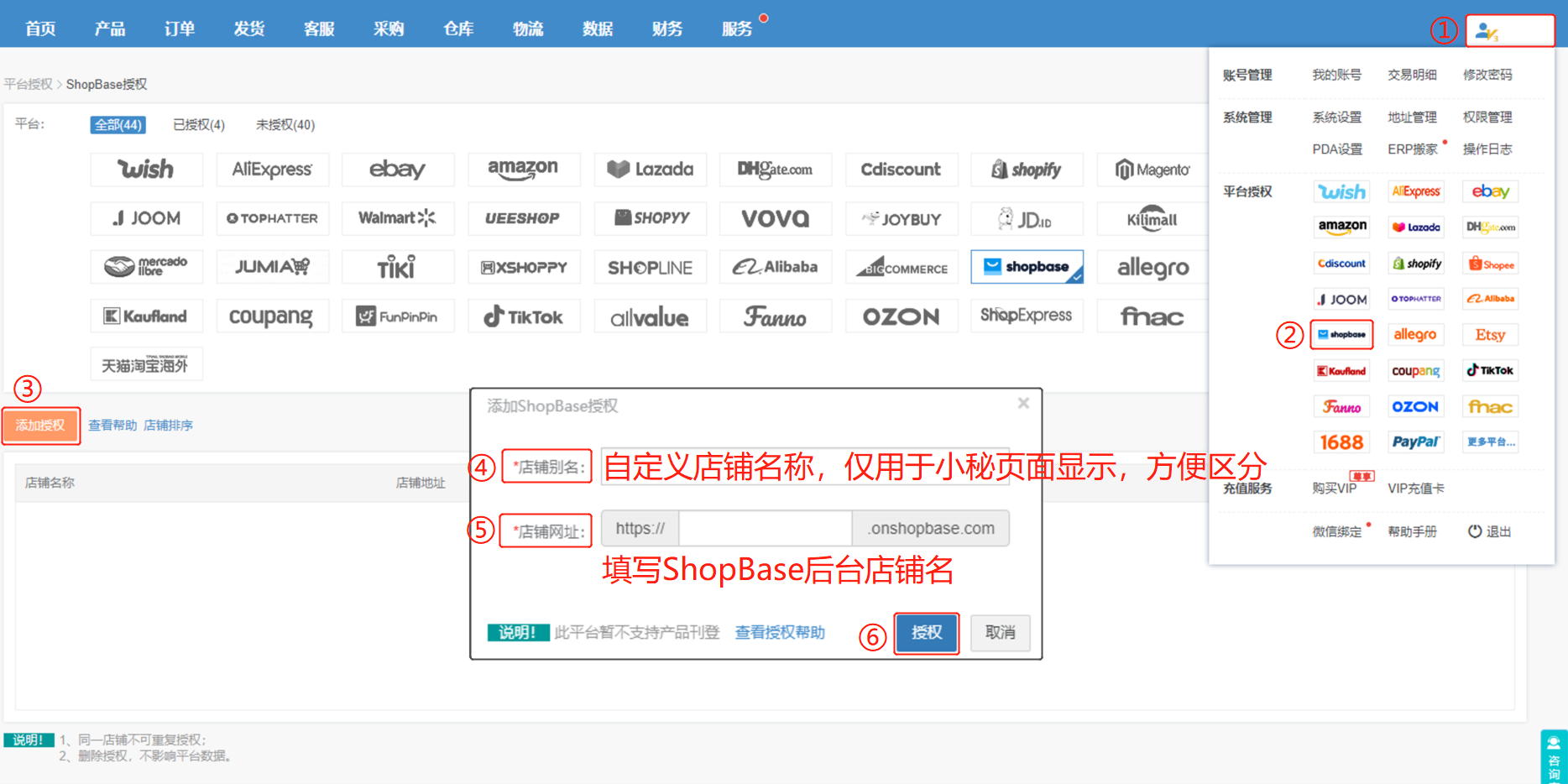Open the TikTok tile in main grid

point(524,316)
